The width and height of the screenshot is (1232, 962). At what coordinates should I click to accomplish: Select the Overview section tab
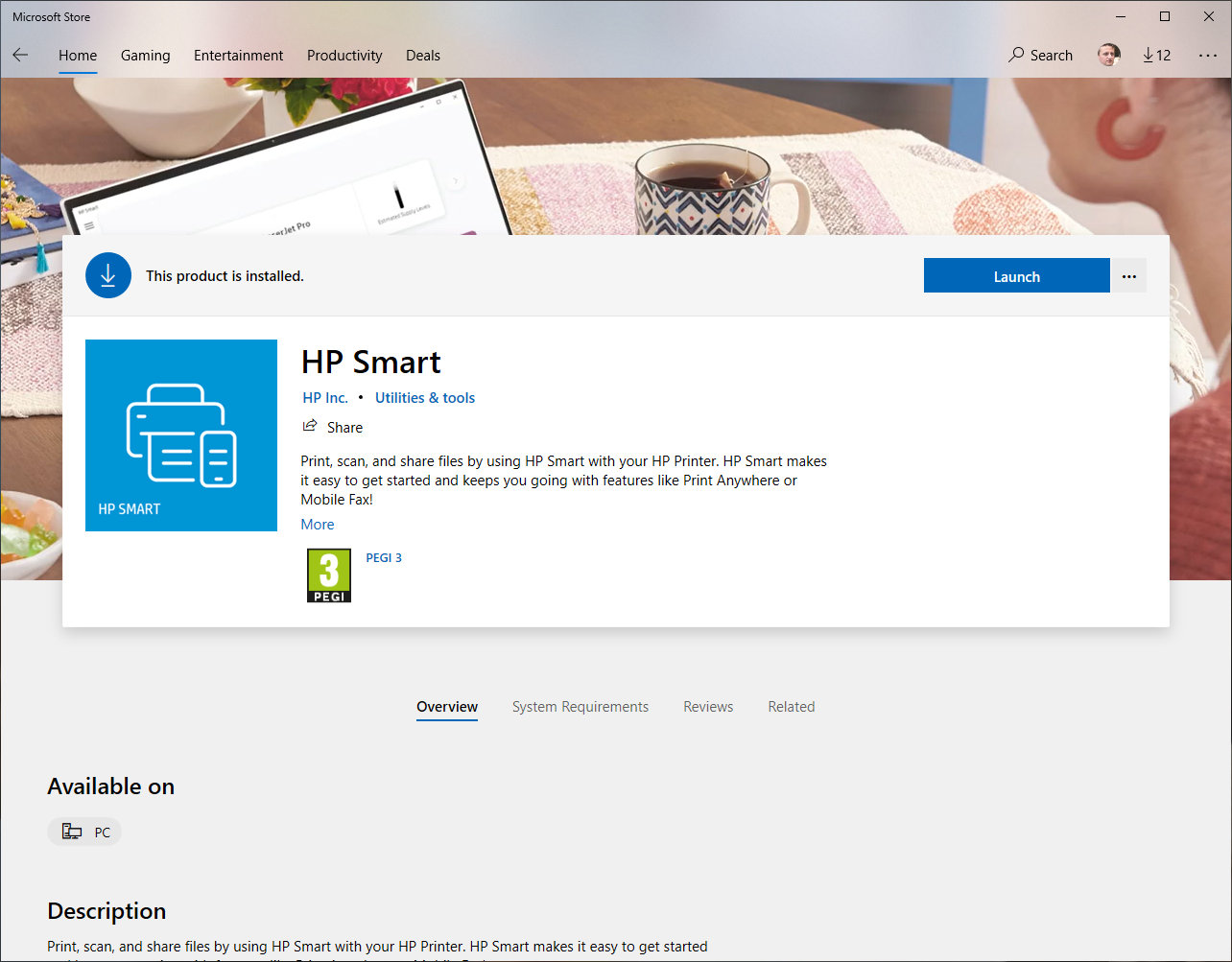coord(447,707)
